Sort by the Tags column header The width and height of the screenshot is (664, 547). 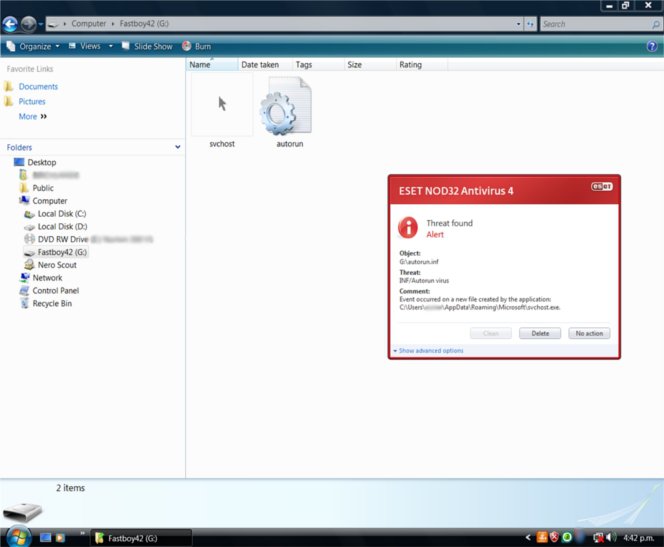[x=318, y=65]
